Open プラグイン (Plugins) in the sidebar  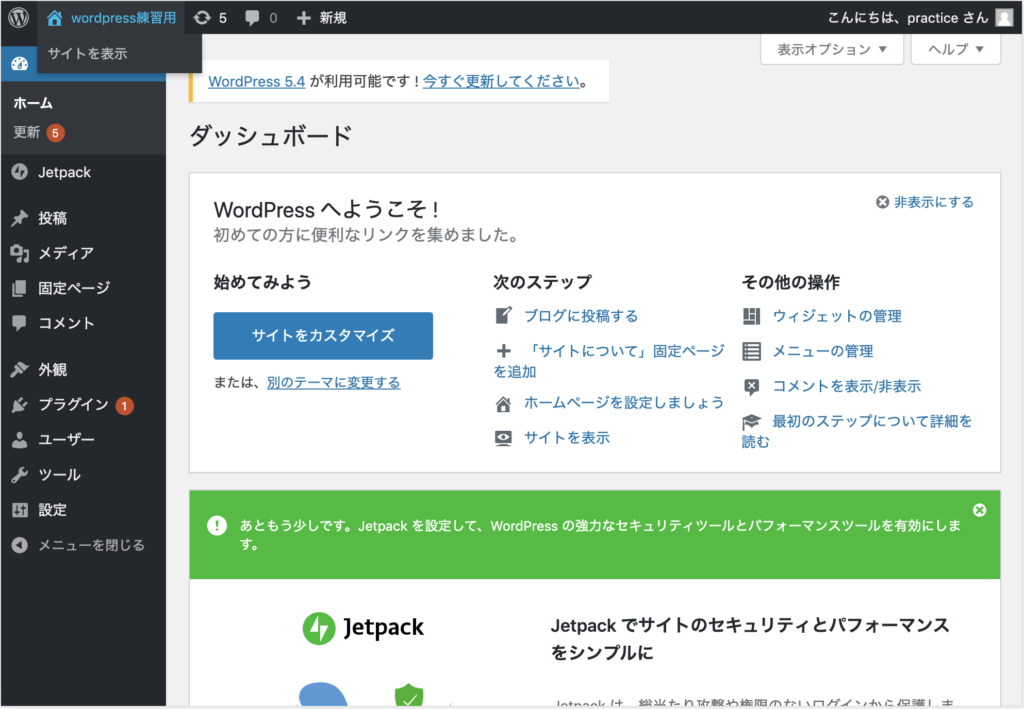click(x=73, y=405)
